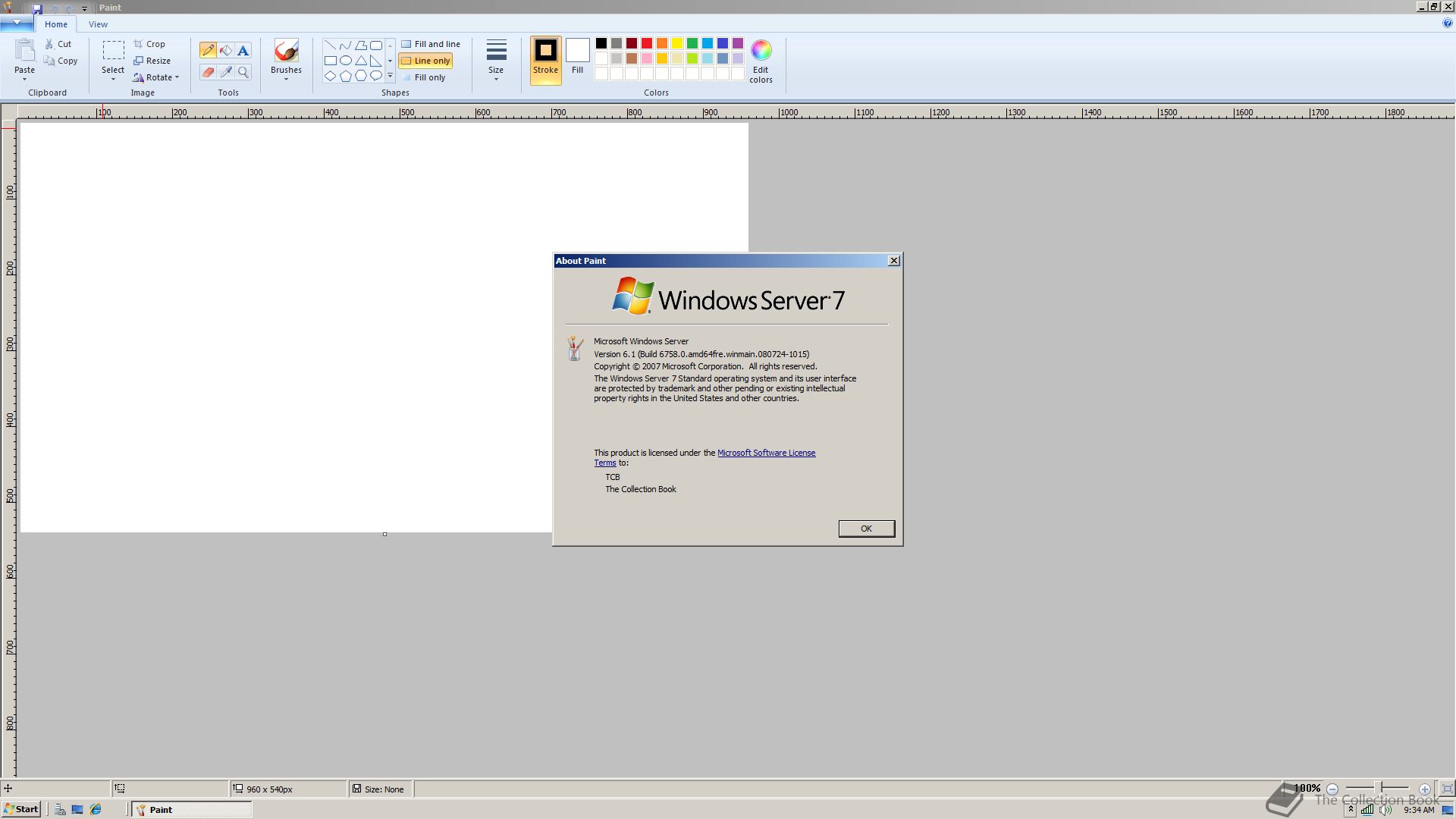The width and height of the screenshot is (1456, 819).
Task: Select Fill and line shape mode
Action: (x=431, y=44)
